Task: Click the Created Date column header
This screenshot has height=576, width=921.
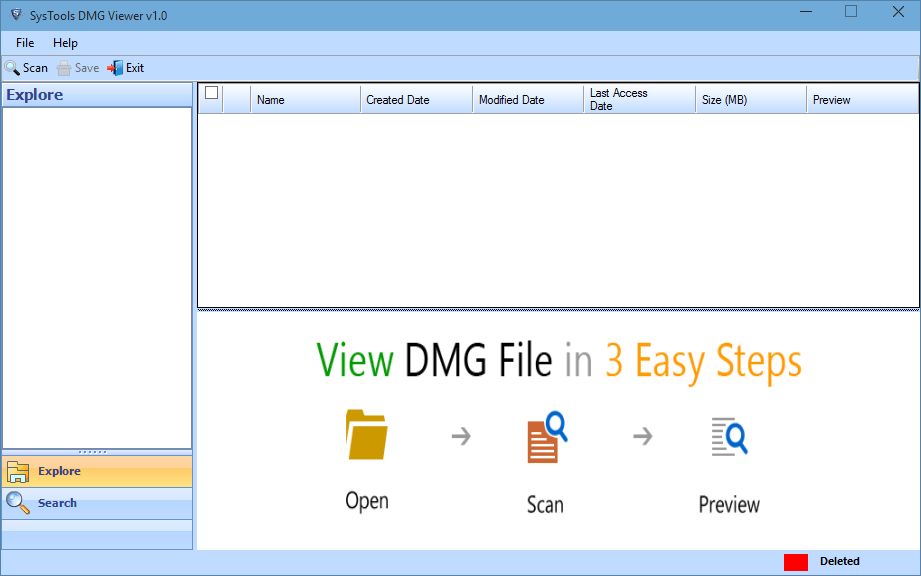Action: tap(398, 99)
